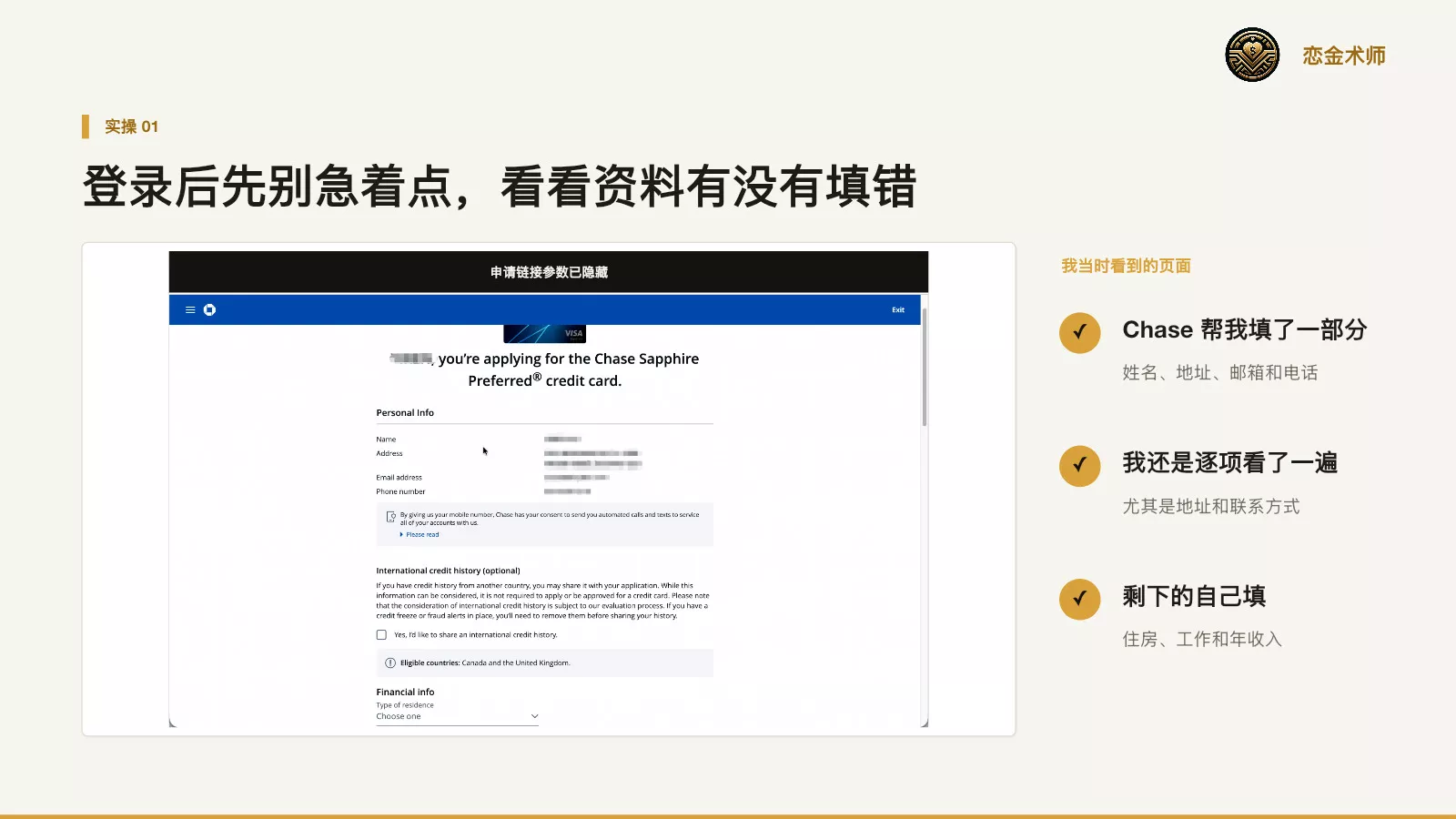This screenshot has width=1456, height=819.
Task: Click the 'Personal Info' section heading
Action: pyautogui.click(x=405, y=413)
